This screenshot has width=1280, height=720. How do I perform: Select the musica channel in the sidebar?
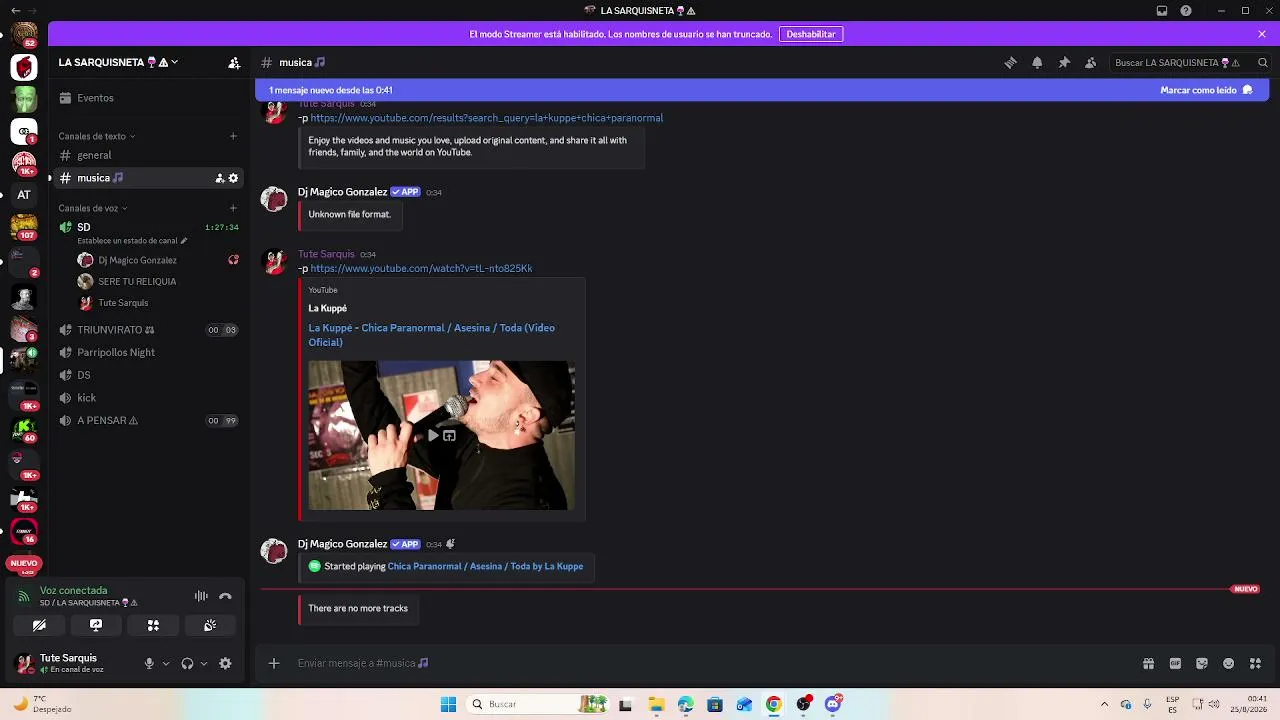coord(149,178)
